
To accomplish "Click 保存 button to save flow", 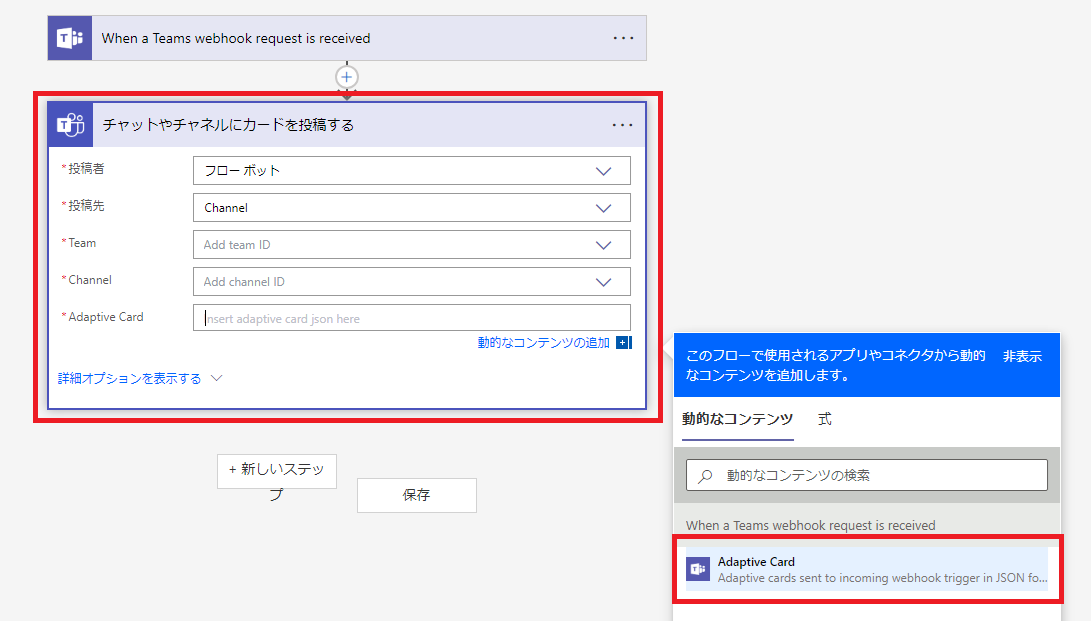I will tap(416, 495).
